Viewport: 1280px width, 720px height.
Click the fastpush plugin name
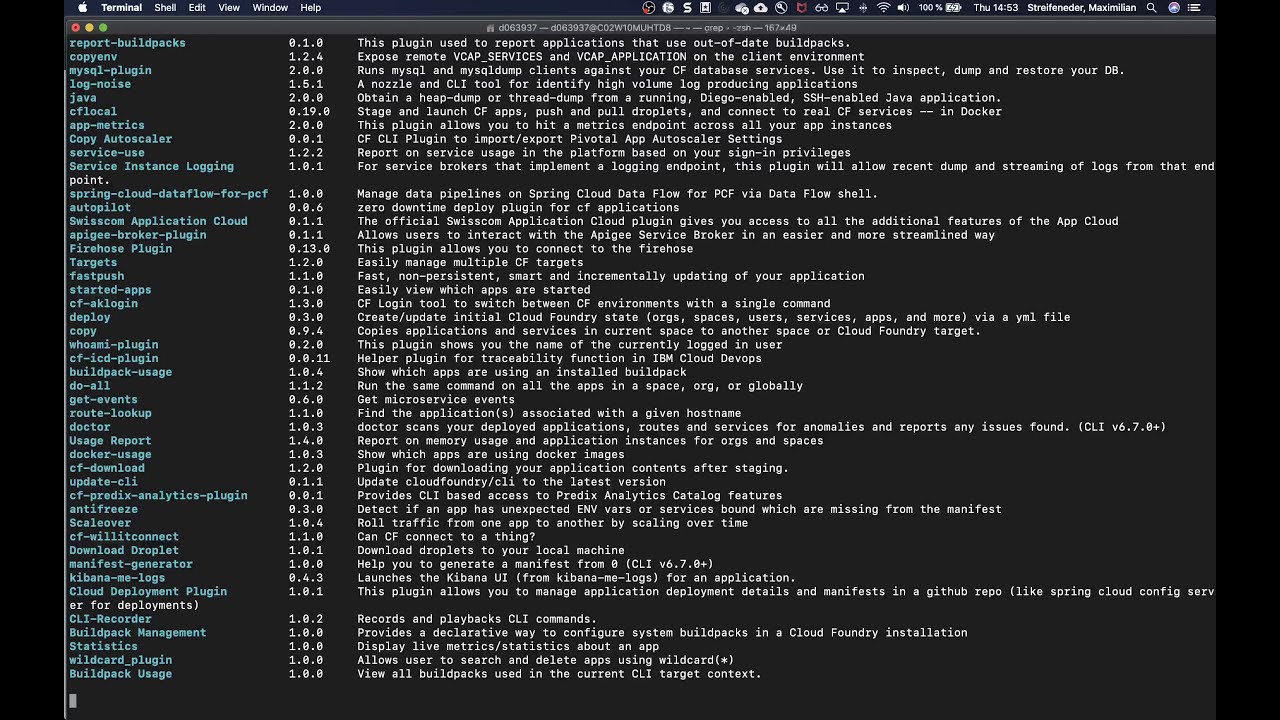pos(97,276)
